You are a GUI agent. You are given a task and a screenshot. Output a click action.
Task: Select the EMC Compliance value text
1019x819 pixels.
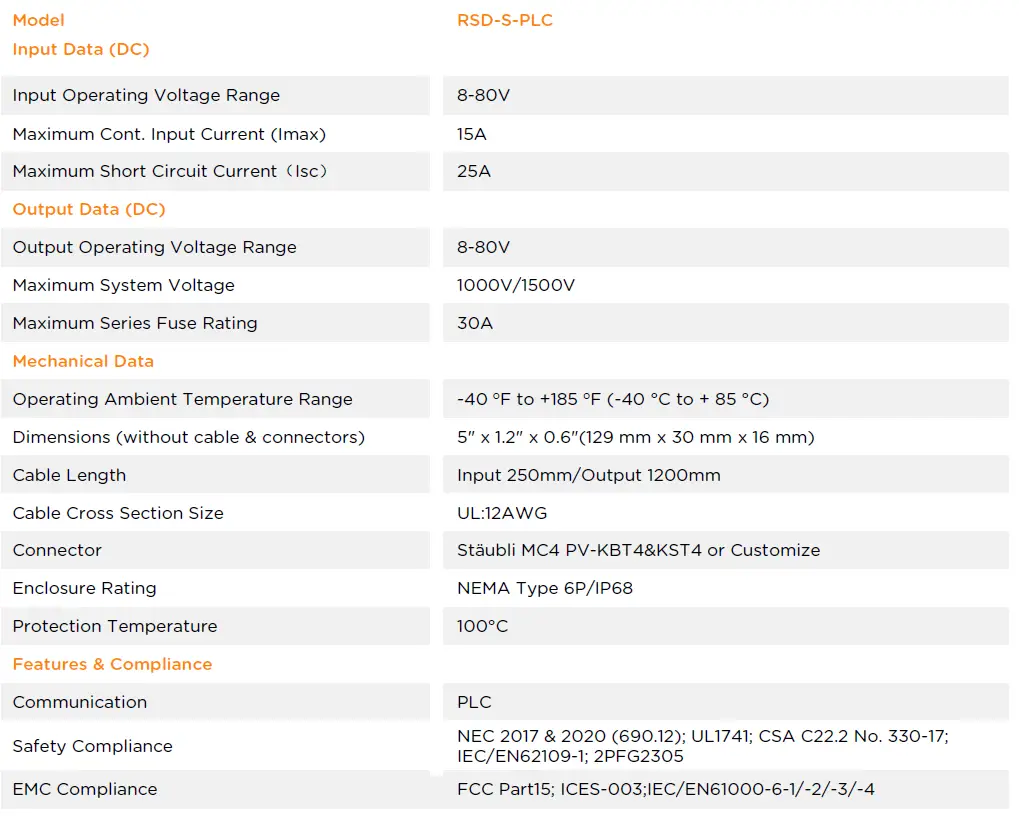[665, 789]
